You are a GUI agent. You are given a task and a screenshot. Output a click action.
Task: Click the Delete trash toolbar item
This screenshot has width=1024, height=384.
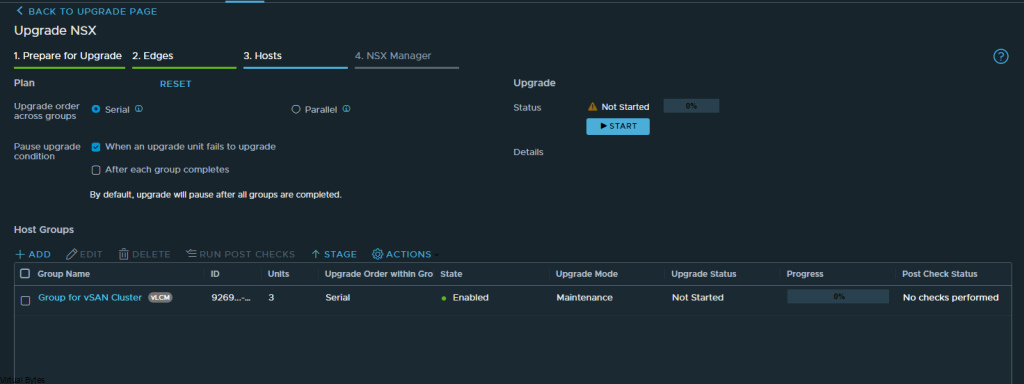point(144,254)
